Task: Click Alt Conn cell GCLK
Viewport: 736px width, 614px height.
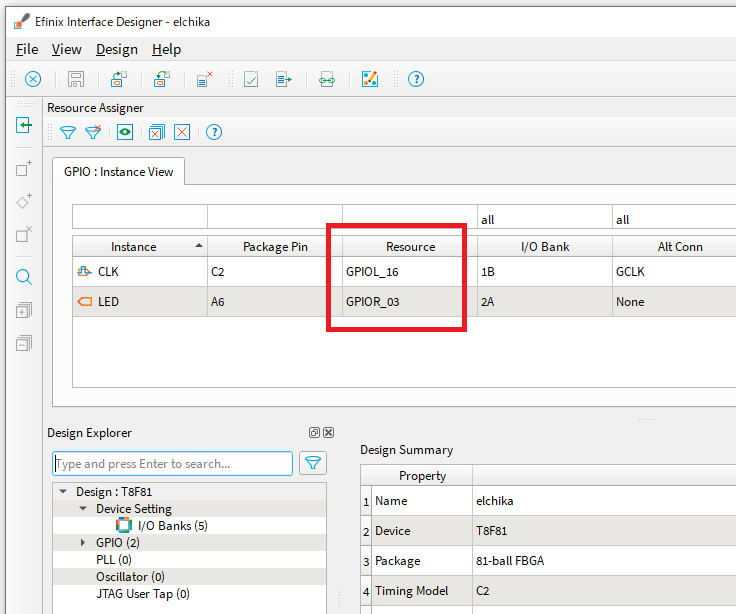Action: click(675, 272)
